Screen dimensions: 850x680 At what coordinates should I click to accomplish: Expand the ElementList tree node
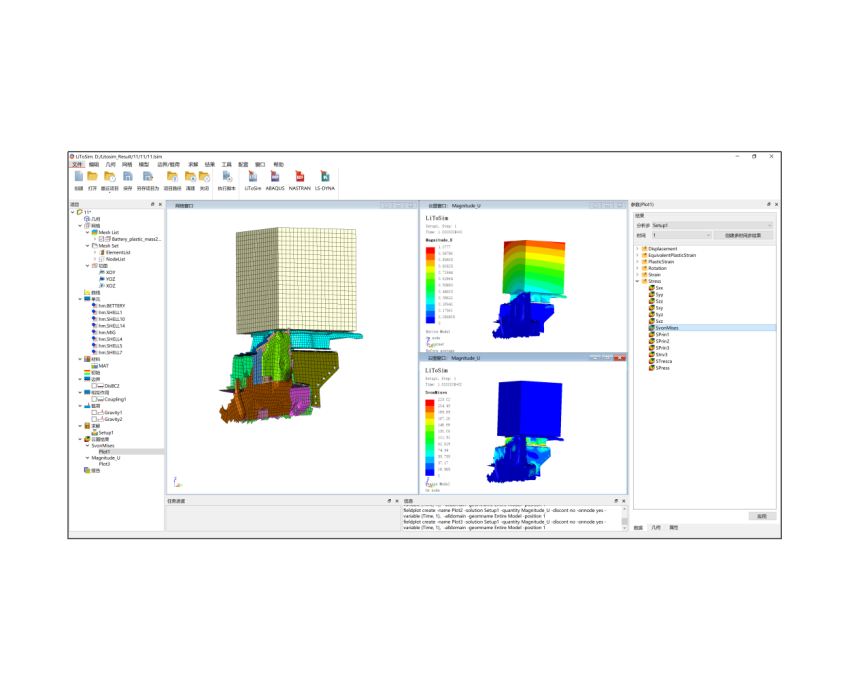(95, 252)
